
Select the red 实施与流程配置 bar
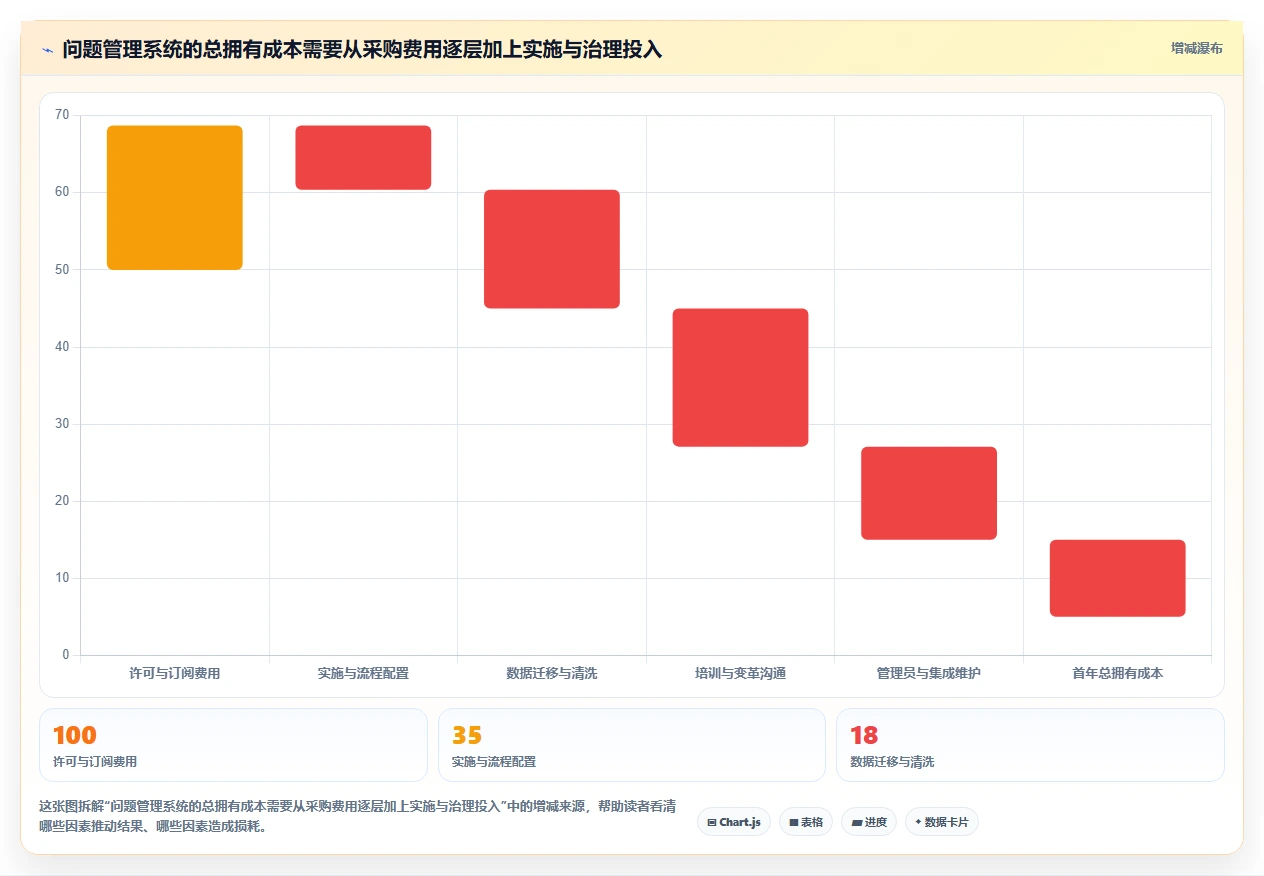(x=363, y=158)
